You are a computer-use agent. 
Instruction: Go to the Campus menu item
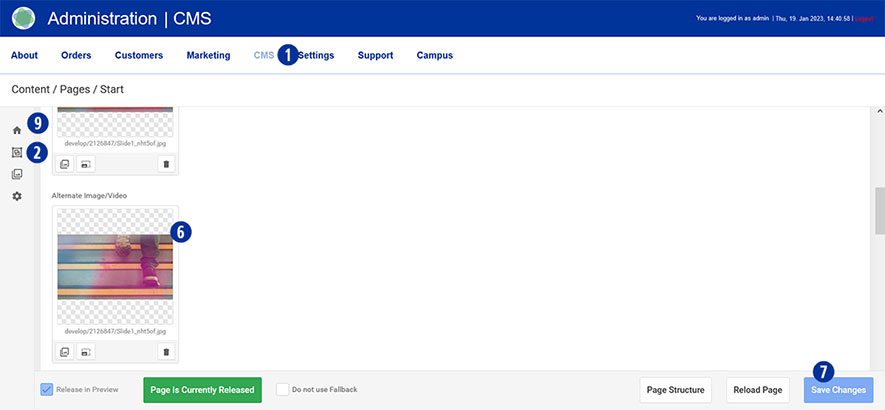434,56
